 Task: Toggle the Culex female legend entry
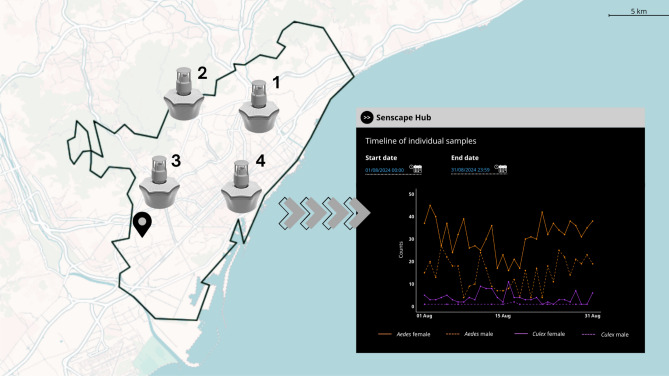click(x=540, y=334)
